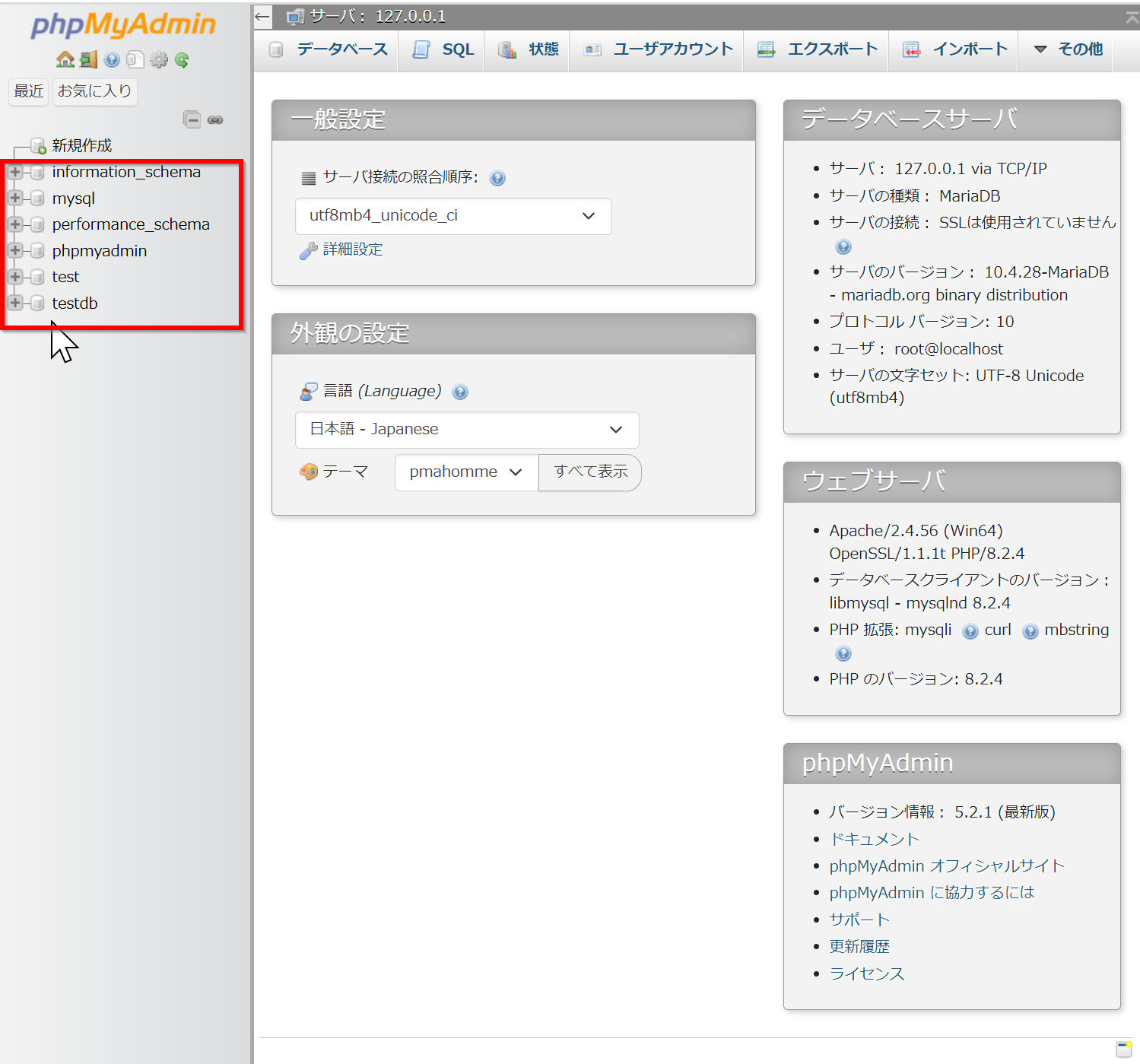Open MariaDB documentation page icon
Screen dimensions: 1140x1064
[x=135, y=59]
